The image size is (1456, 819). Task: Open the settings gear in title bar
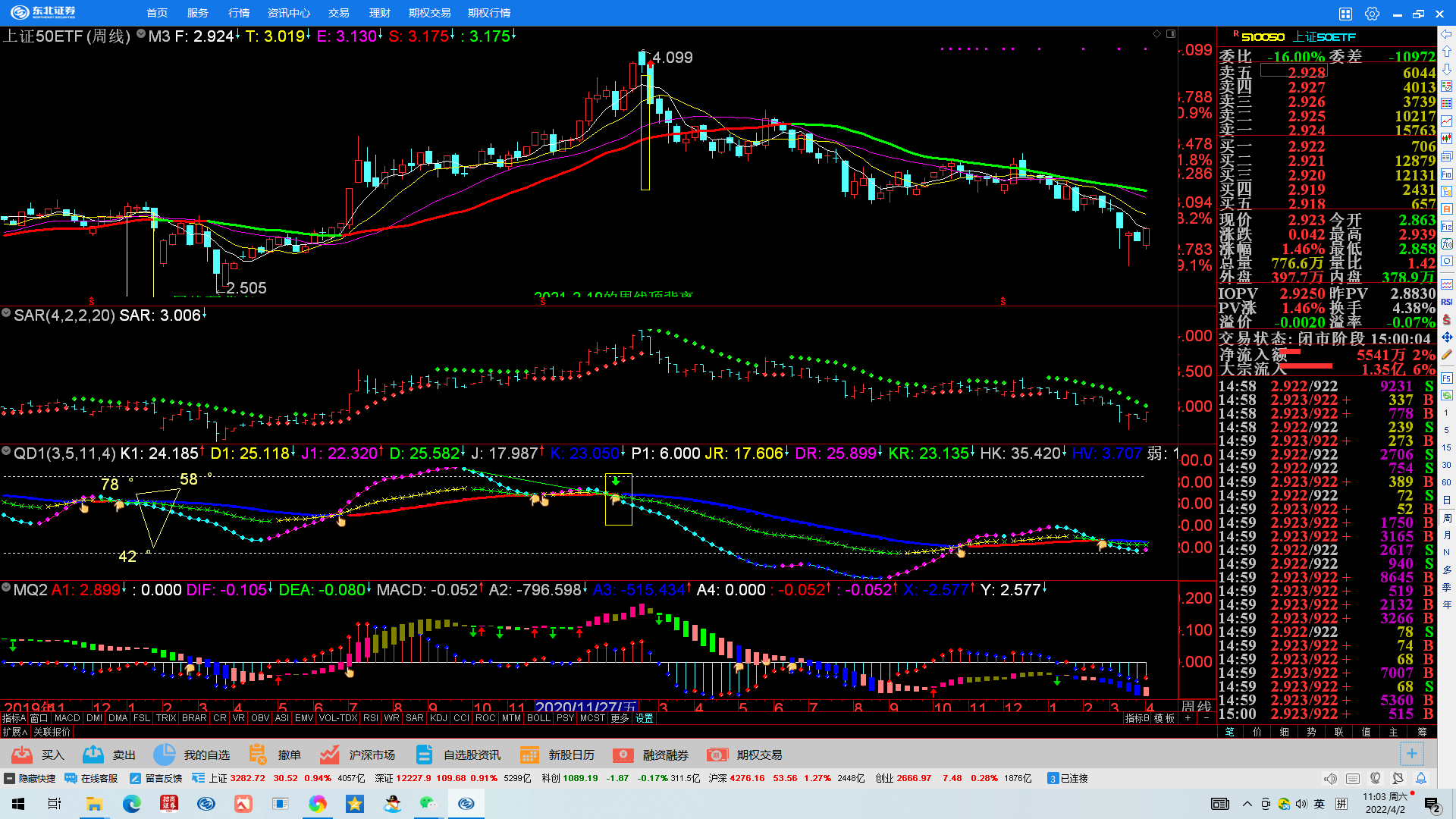1372,14
